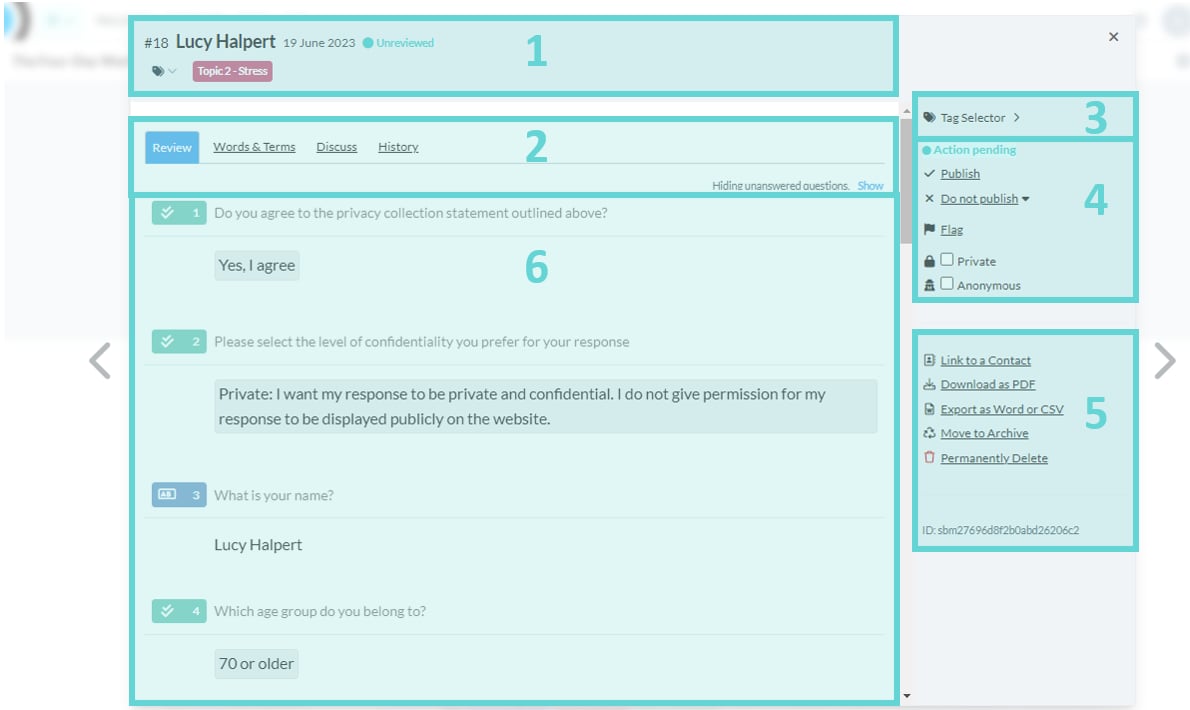Click the padlock icon beside Private
This screenshot has width=1190, height=710.
(x=929, y=261)
